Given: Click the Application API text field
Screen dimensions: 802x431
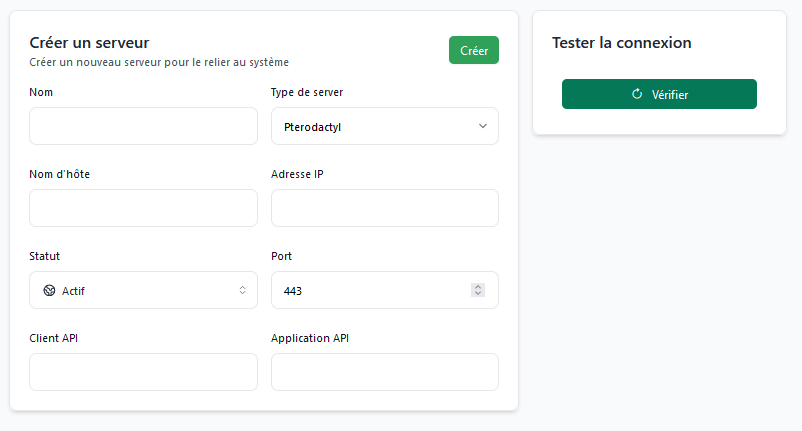Looking at the screenshot, I should coord(384,372).
